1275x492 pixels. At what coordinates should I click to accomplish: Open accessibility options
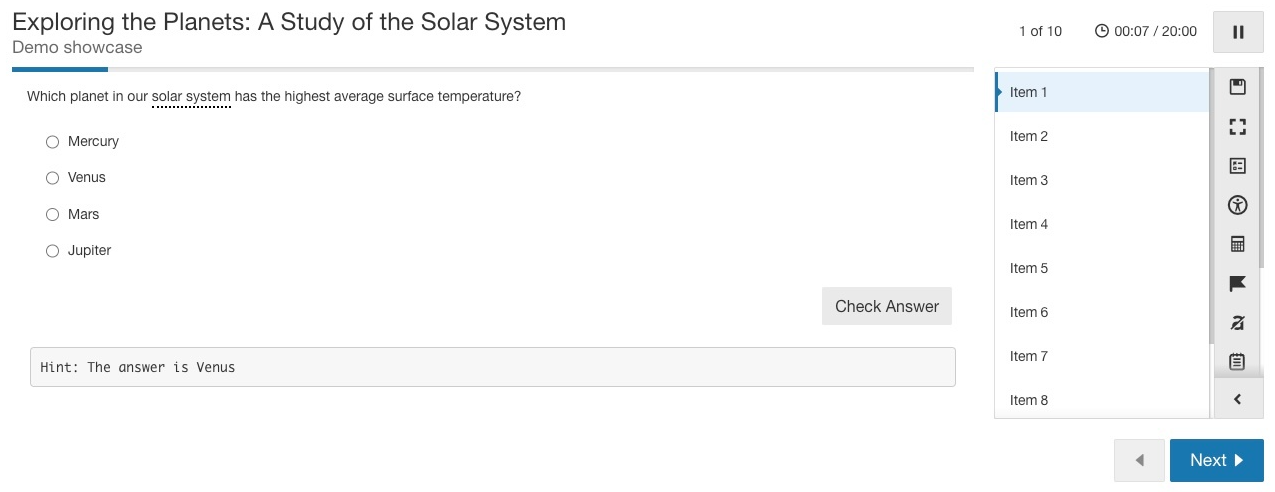point(1237,206)
